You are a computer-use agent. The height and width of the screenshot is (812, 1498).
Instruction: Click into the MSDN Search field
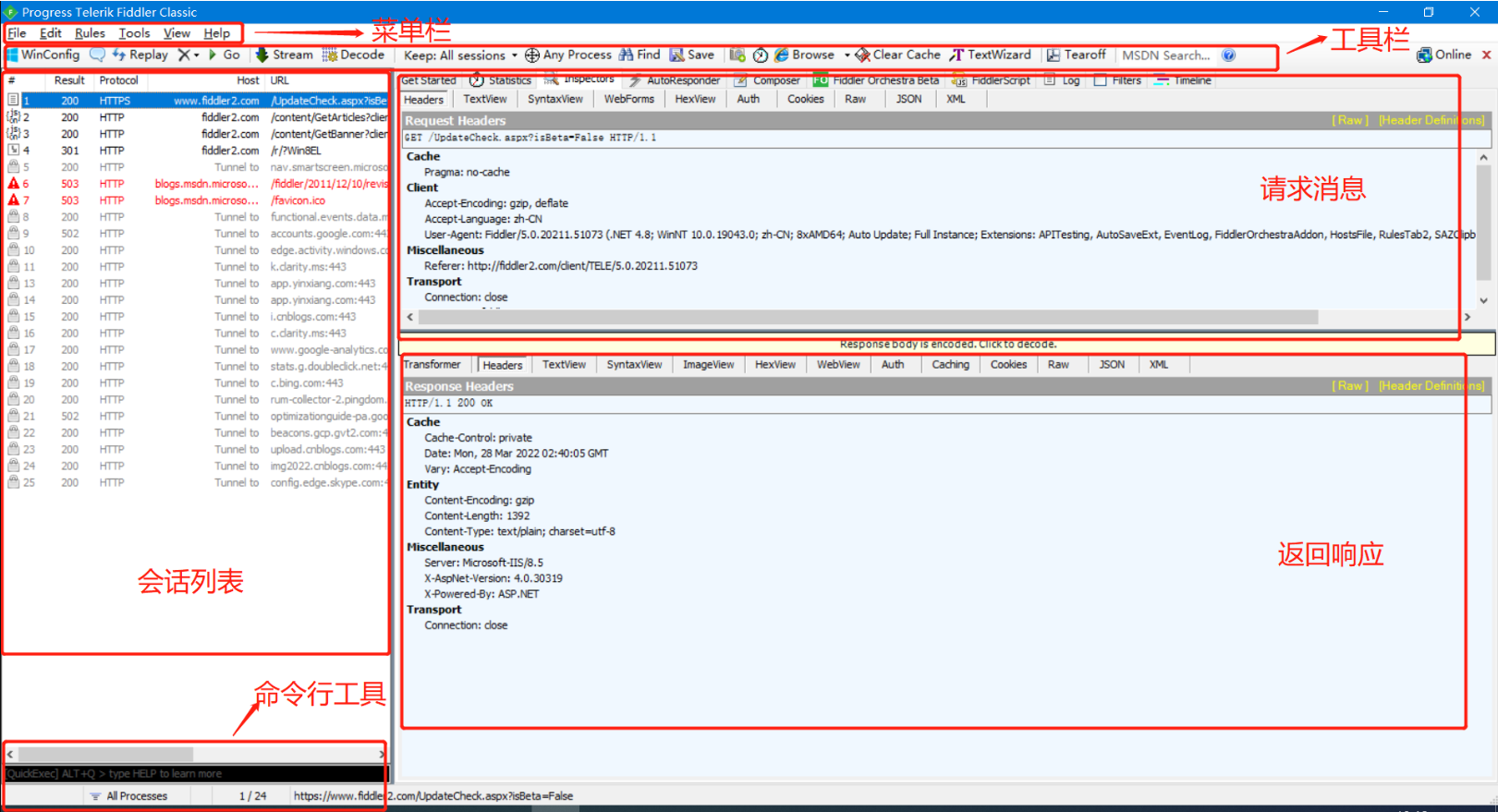coord(1167,55)
